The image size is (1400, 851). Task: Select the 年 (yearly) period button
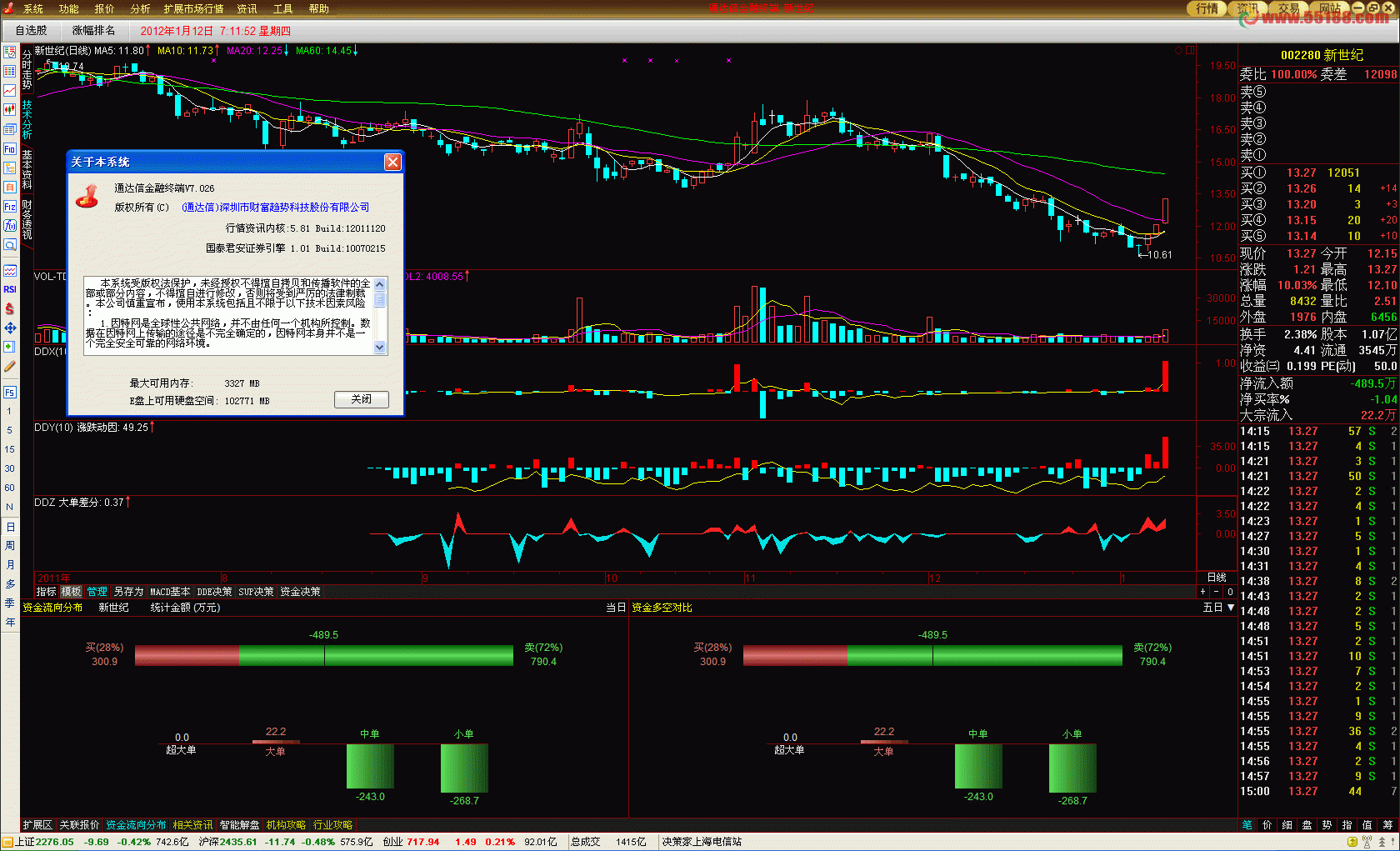click(x=10, y=623)
